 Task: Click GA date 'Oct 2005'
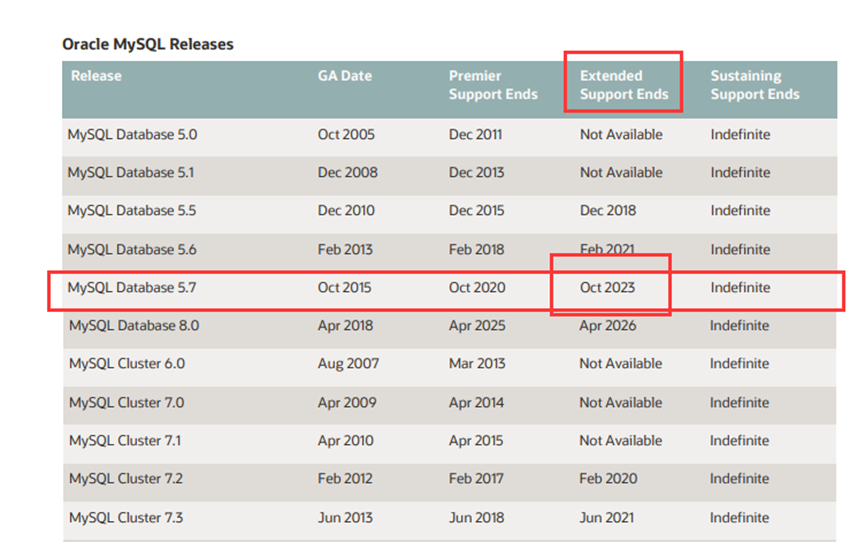(346, 135)
